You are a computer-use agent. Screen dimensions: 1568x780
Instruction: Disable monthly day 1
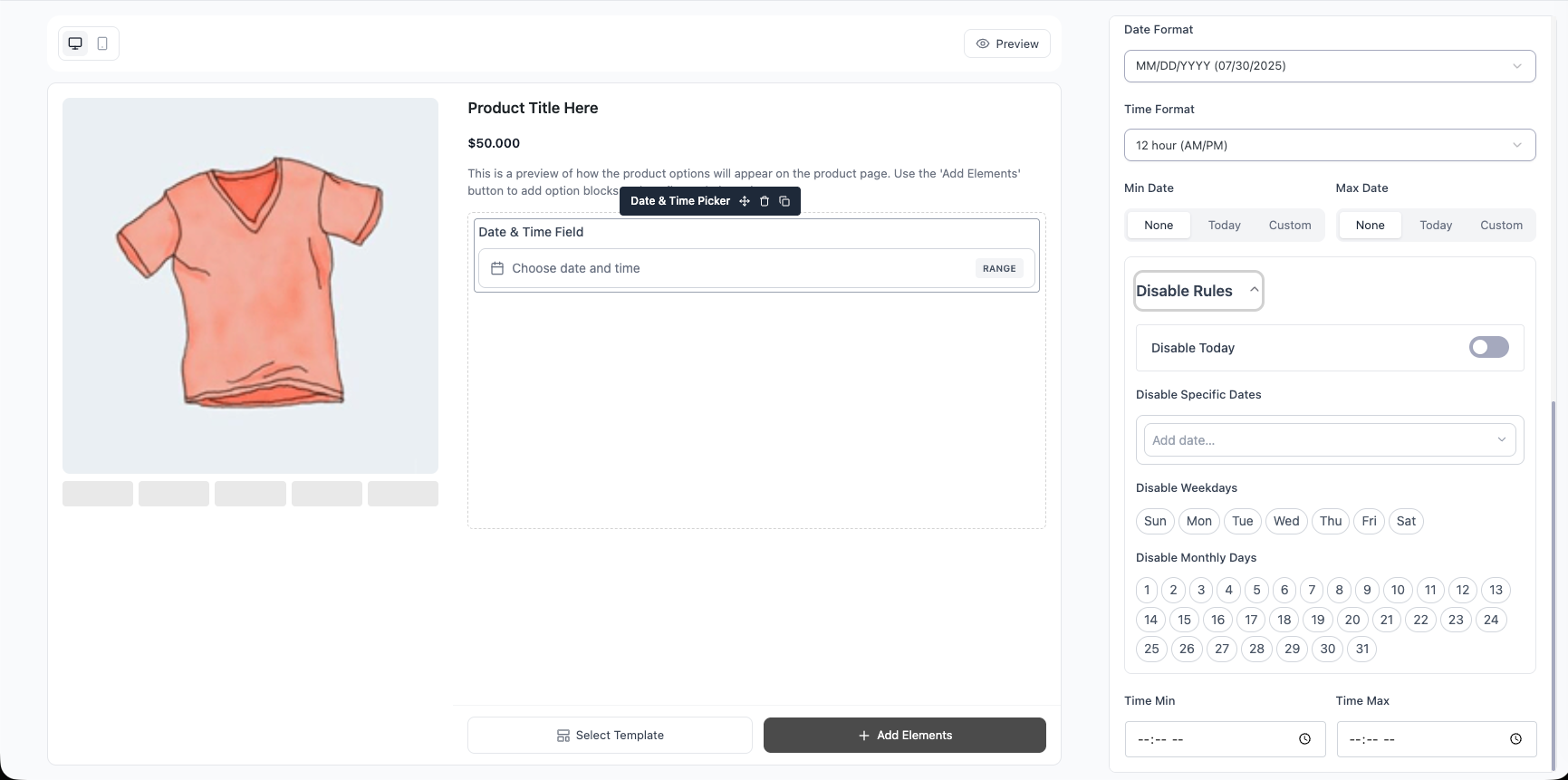click(x=1147, y=590)
